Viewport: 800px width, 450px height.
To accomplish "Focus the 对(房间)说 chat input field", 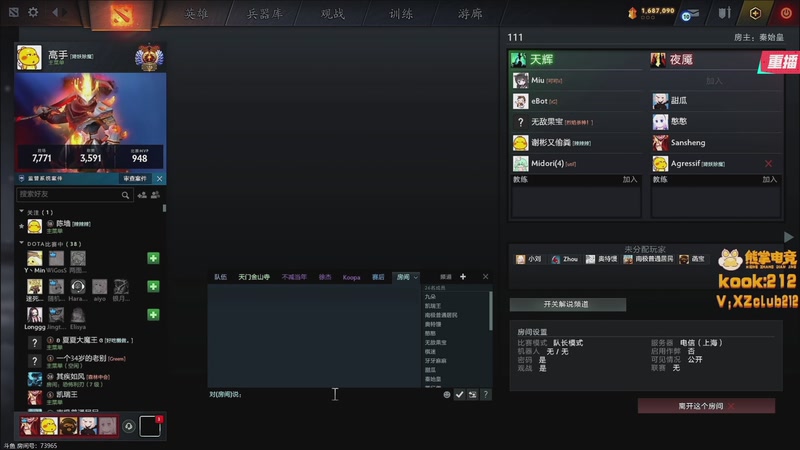I will pyautogui.click(x=324, y=394).
